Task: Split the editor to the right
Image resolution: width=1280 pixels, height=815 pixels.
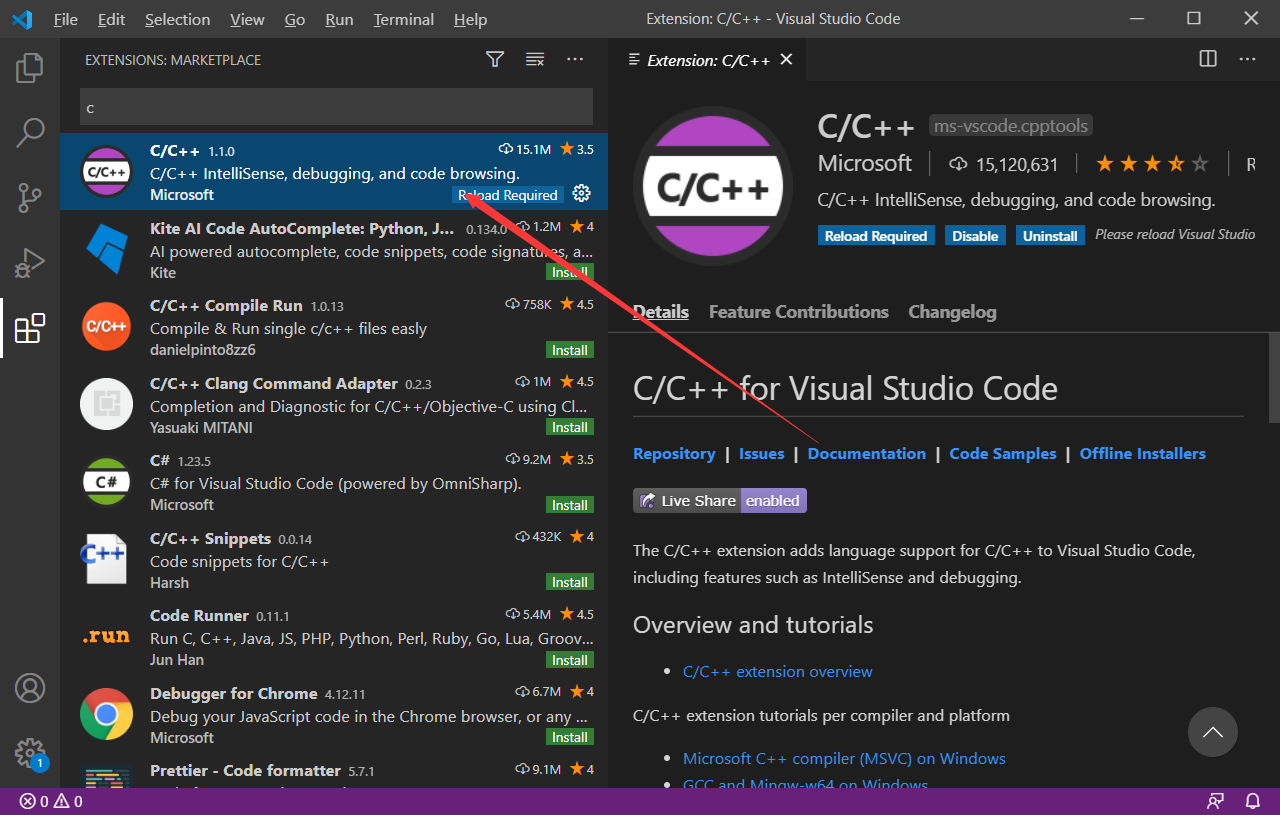Action: click(1208, 60)
